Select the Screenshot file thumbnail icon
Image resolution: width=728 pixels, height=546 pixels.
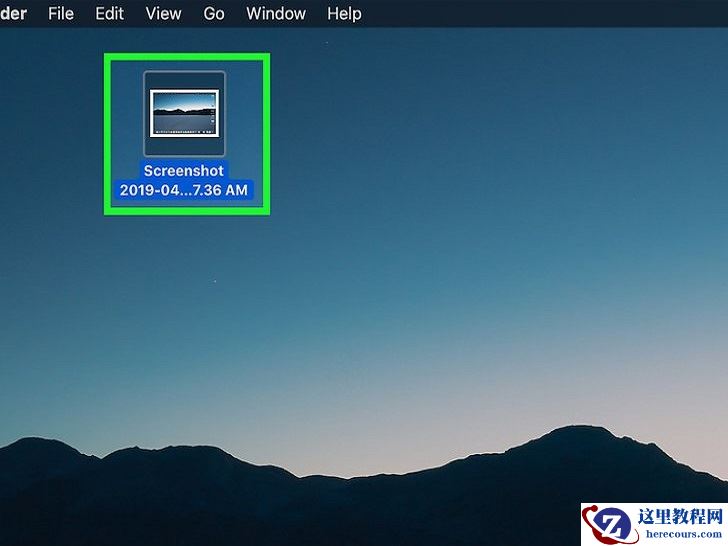(184, 114)
